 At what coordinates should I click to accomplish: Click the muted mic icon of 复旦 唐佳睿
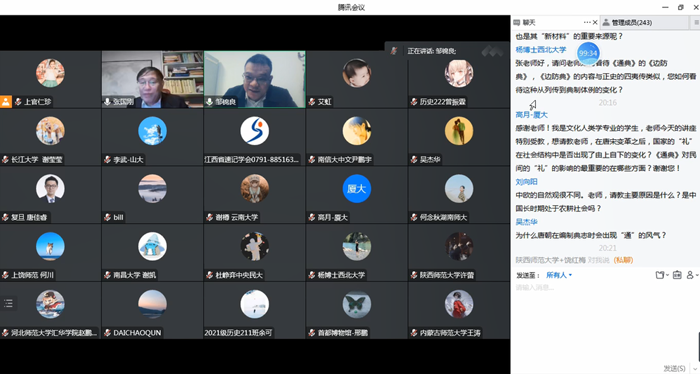coord(5,217)
